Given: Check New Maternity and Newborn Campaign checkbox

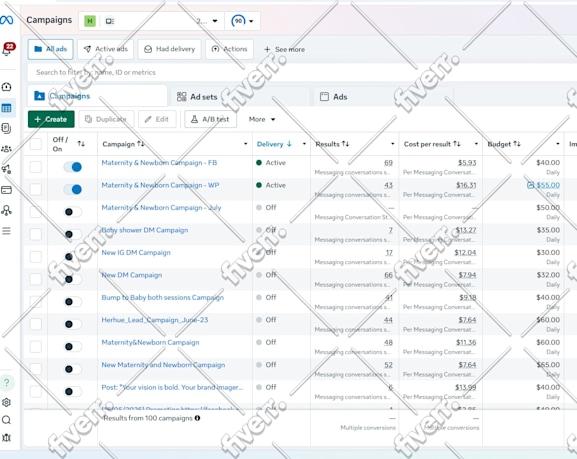Looking at the screenshot, I should (36, 369).
